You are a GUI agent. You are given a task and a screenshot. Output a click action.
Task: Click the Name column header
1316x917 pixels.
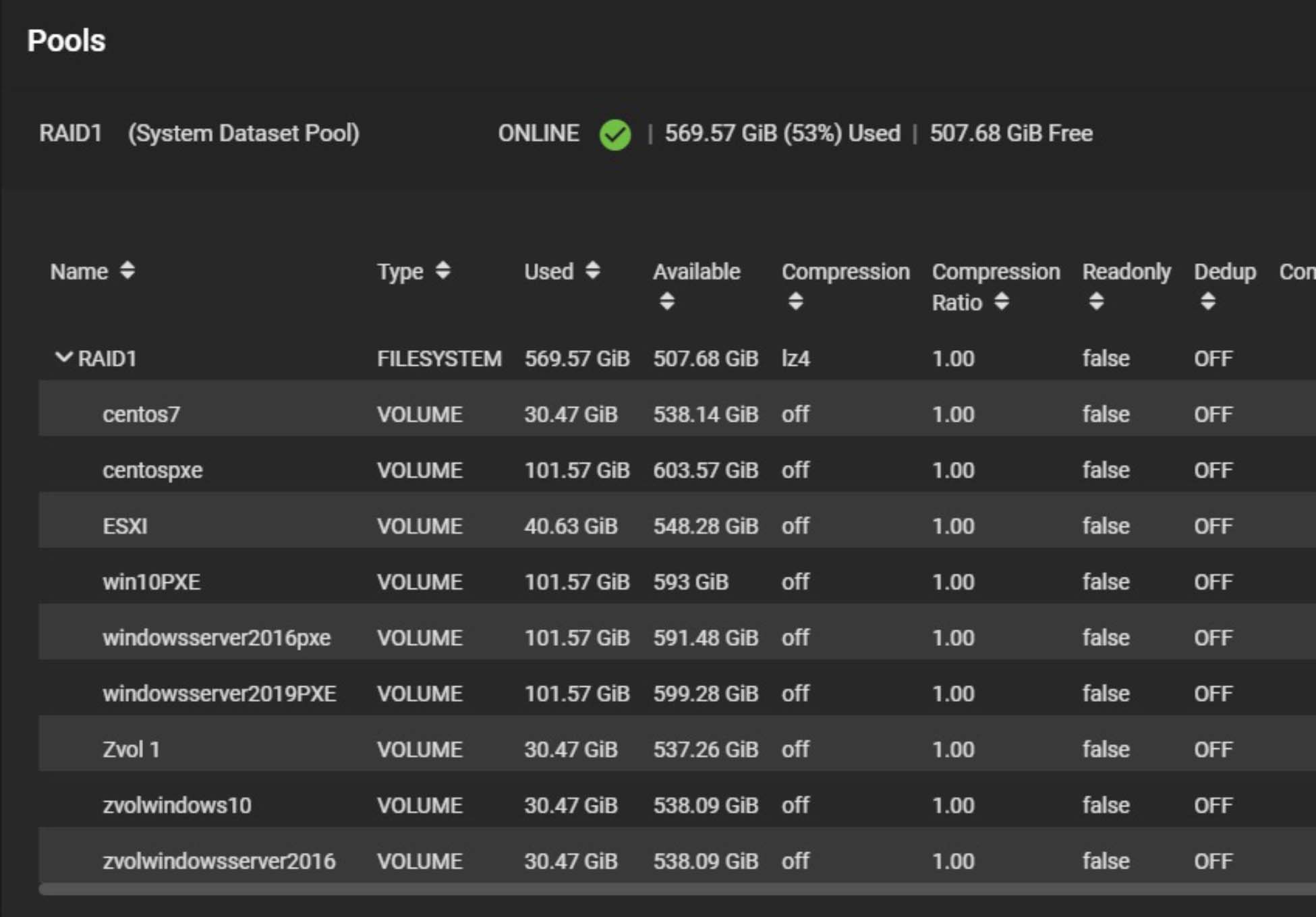[x=79, y=271]
